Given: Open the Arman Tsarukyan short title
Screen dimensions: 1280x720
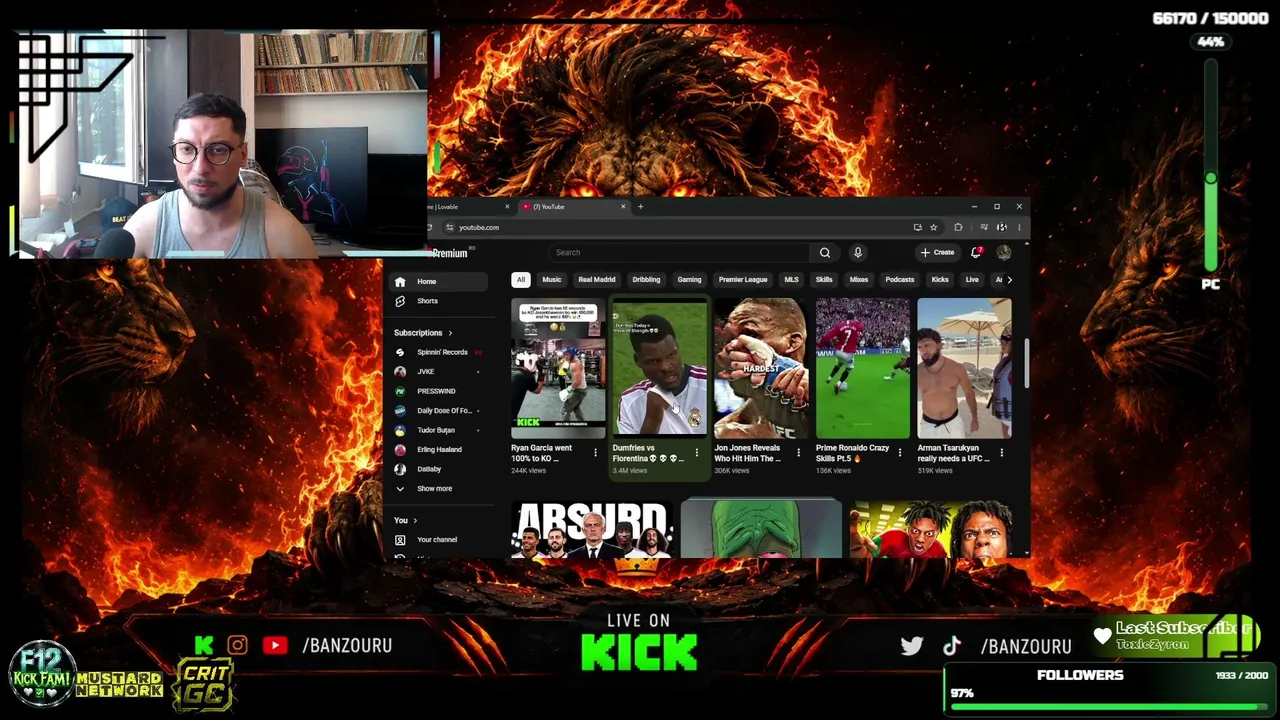Looking at the screenshot, I should point(953,453).
